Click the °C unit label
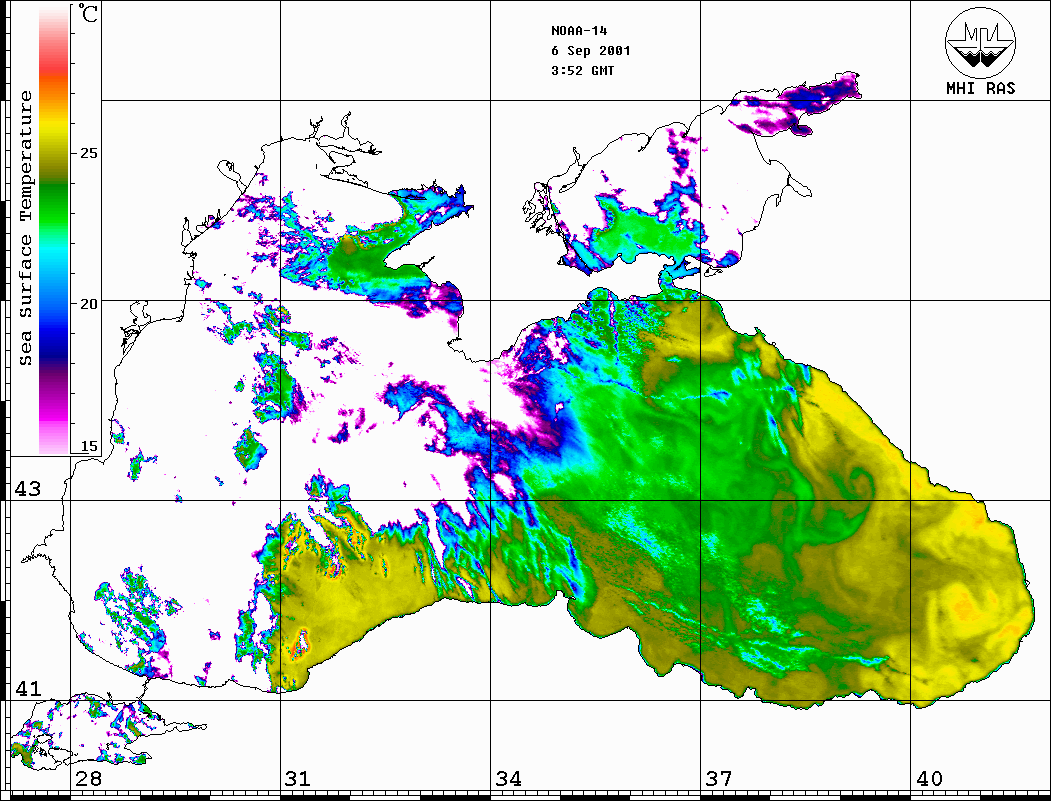This screenshot has height=801, width=1051. [x=88, y=13]
